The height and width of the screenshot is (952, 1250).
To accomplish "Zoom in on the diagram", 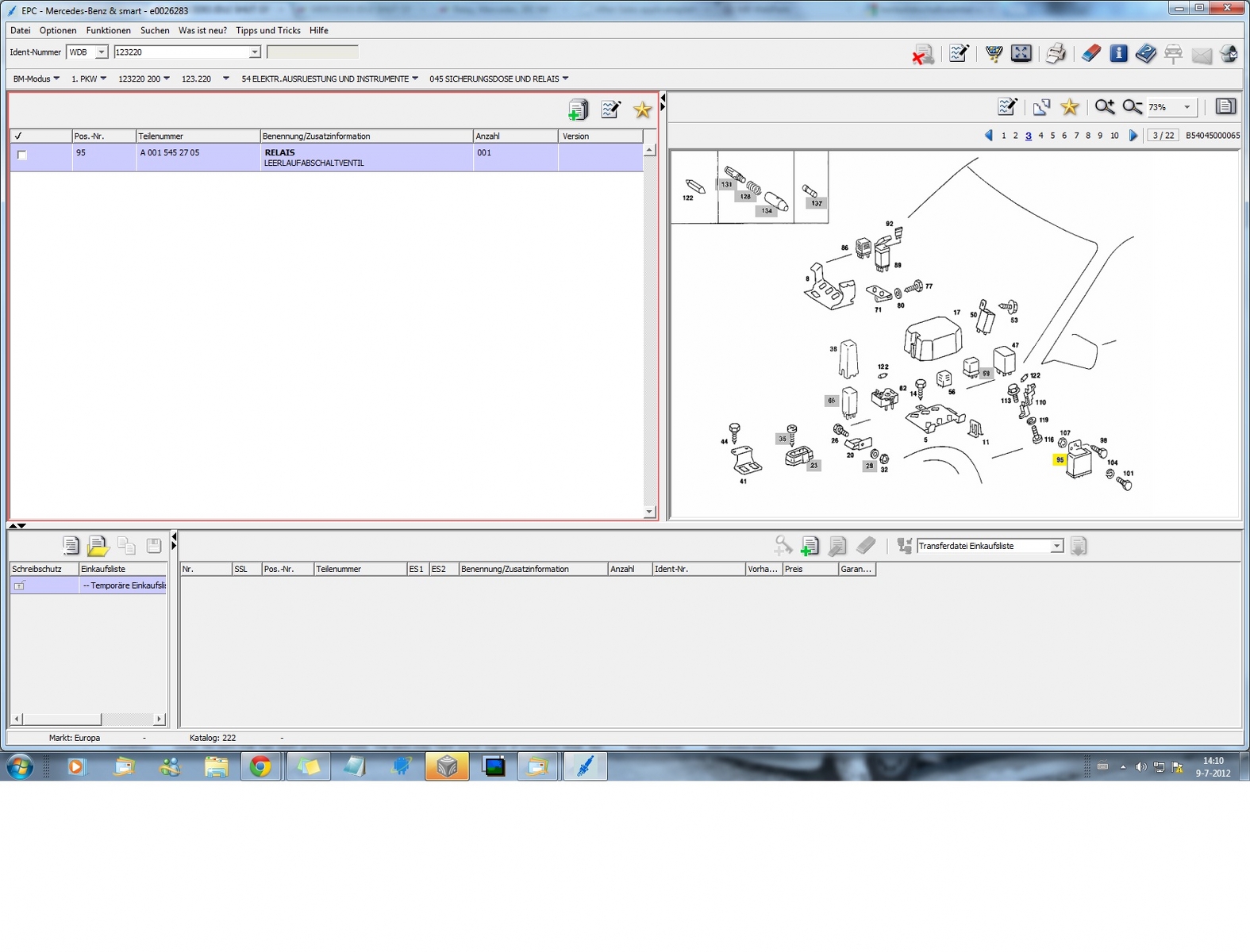I will 1105,106.
